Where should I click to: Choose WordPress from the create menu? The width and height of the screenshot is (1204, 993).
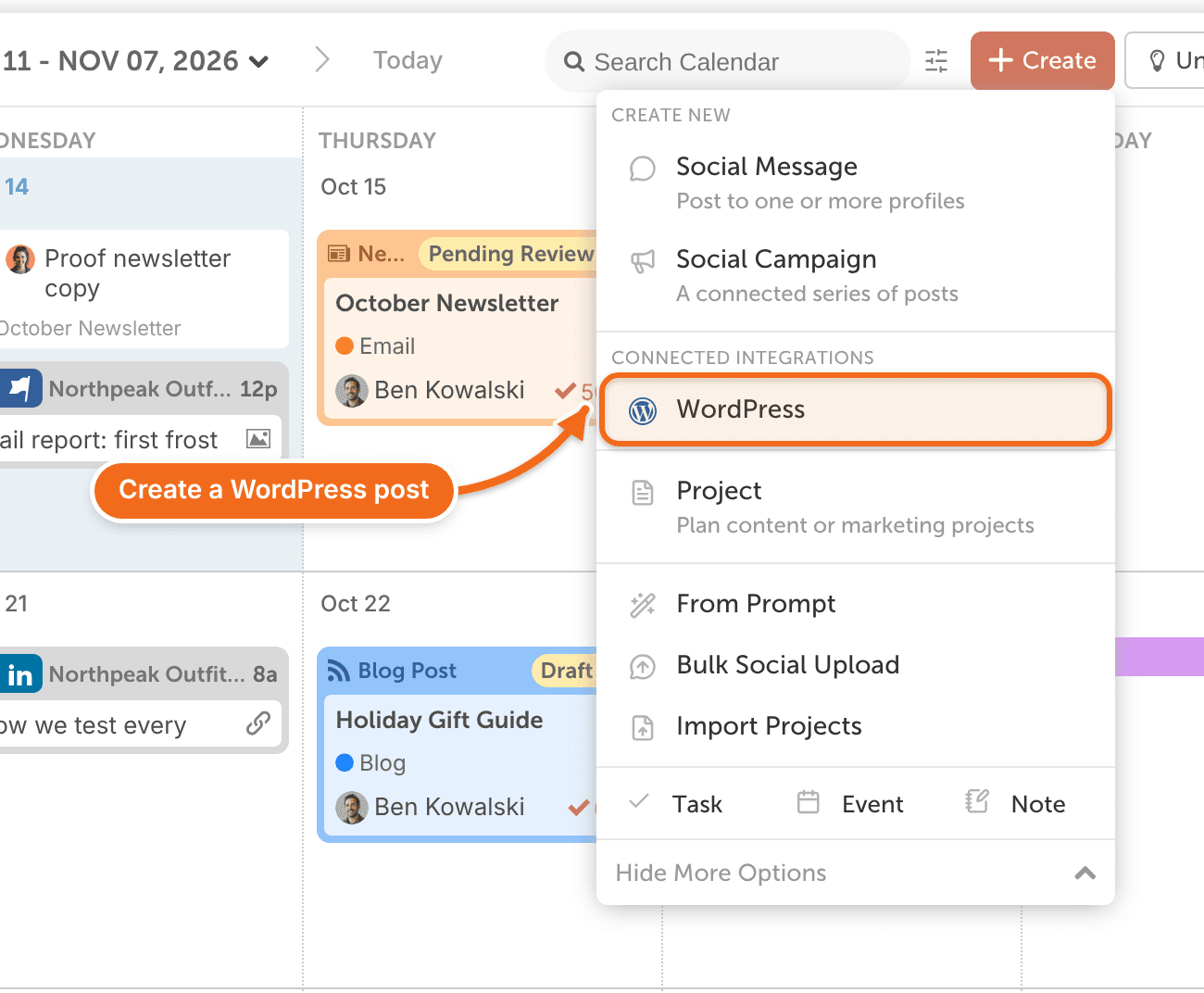tap(855, 409)
